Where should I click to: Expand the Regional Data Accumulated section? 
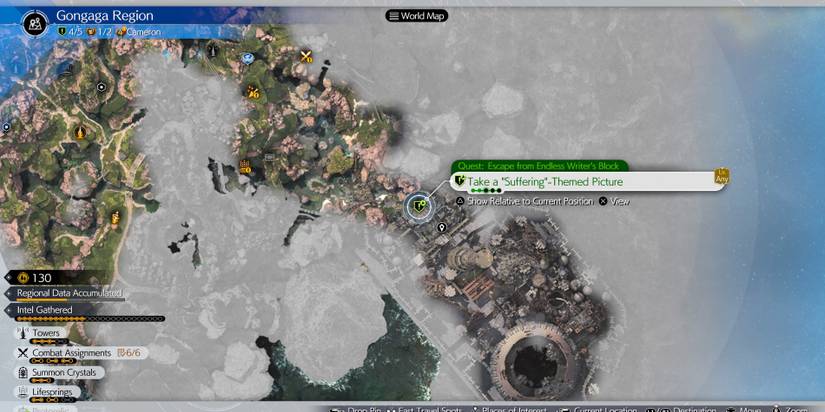click(x=68, y=293)
